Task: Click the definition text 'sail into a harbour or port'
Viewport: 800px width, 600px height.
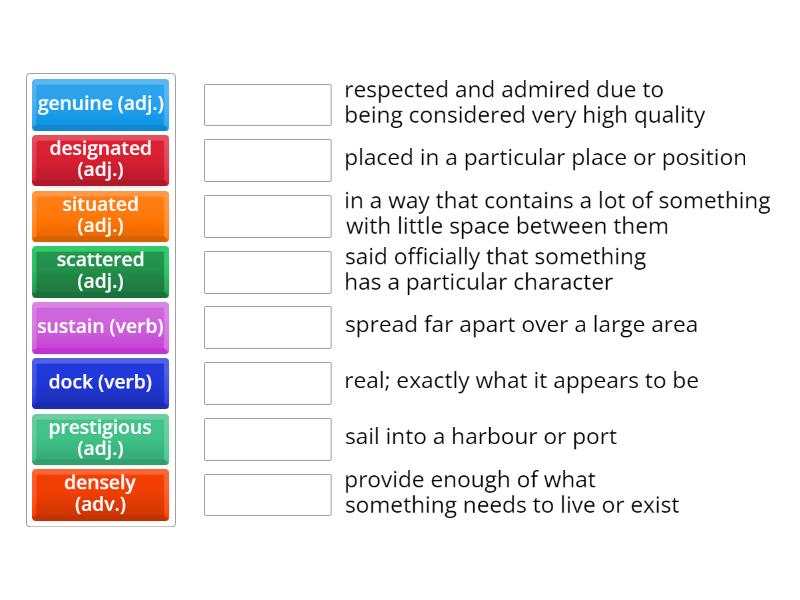Action: click(480, 437)
